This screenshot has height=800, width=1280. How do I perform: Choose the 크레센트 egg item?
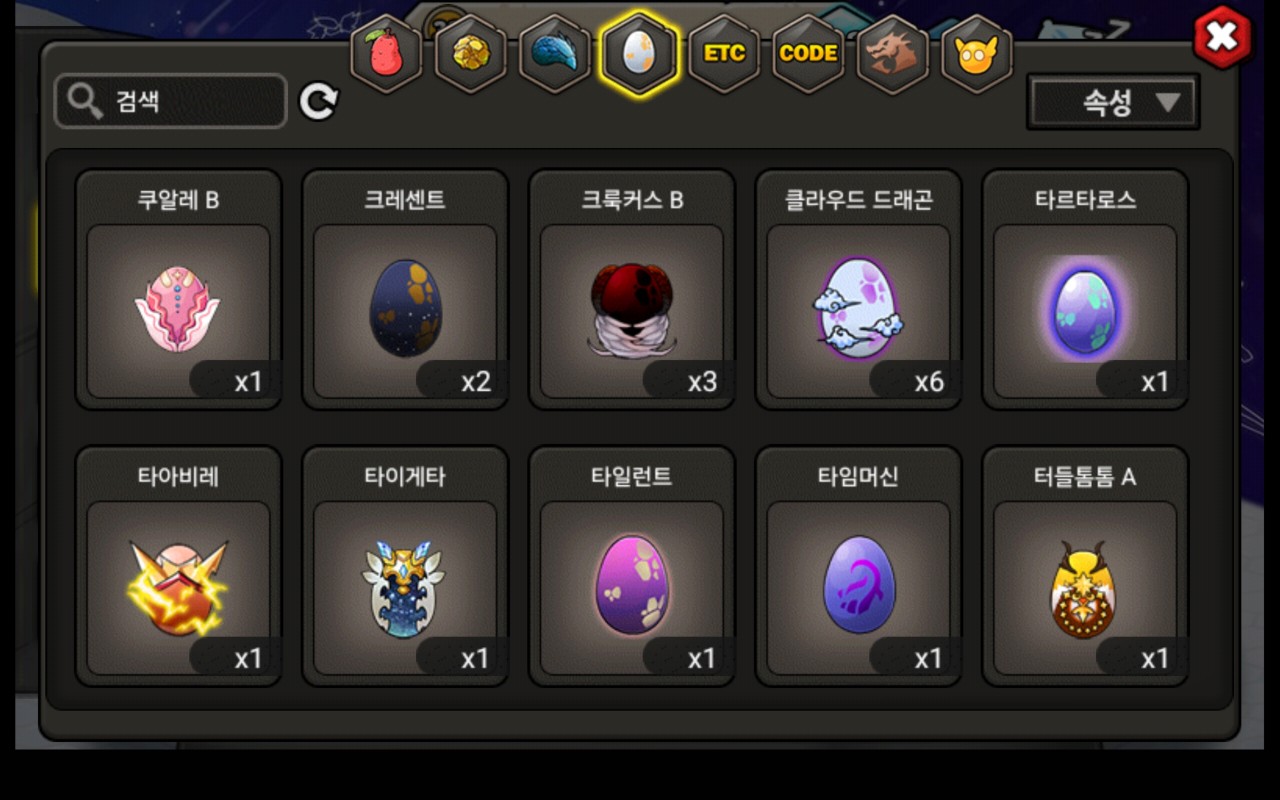[x=405, y=290]
